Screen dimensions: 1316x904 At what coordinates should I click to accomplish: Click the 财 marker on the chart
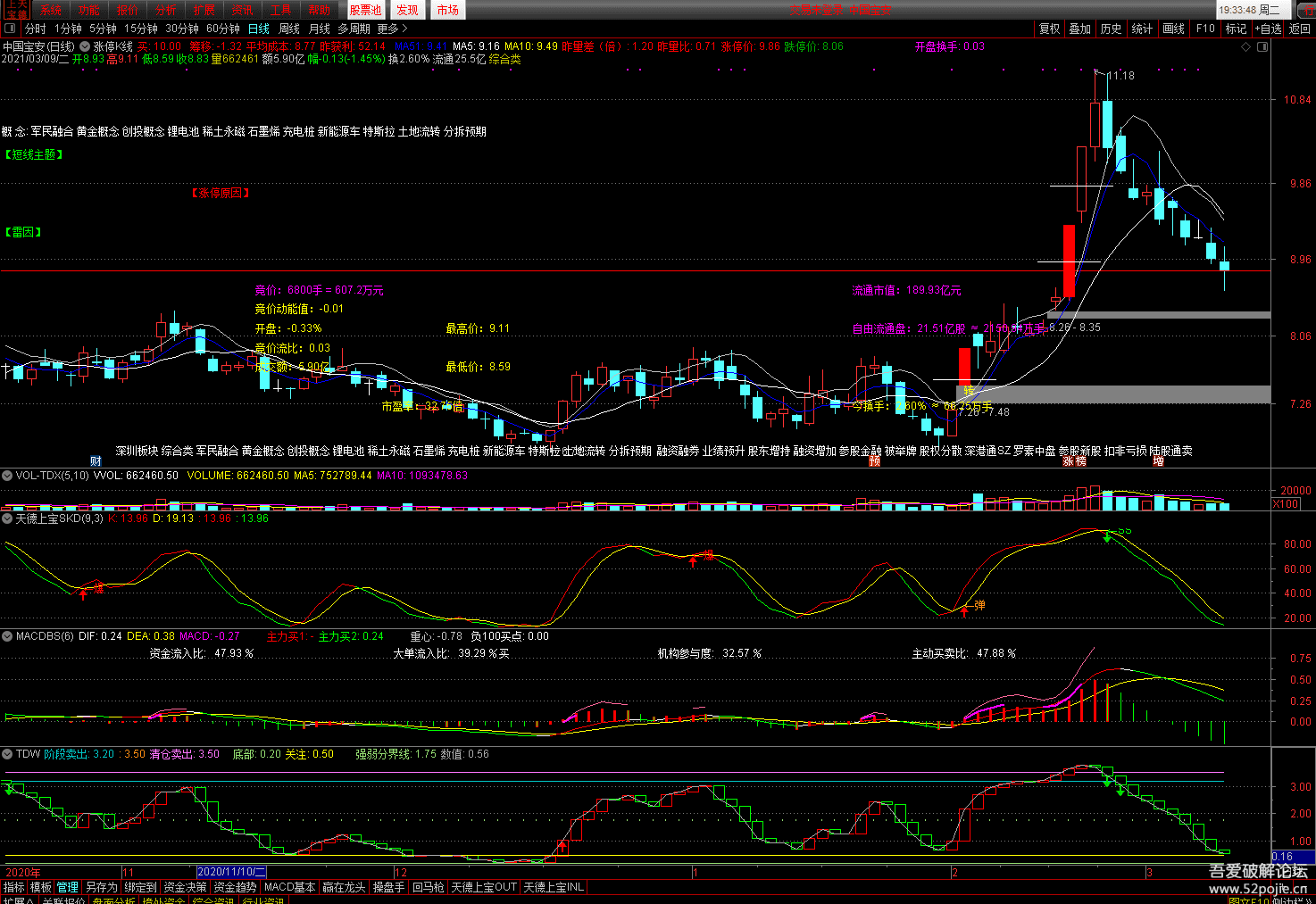pos(96,461)
